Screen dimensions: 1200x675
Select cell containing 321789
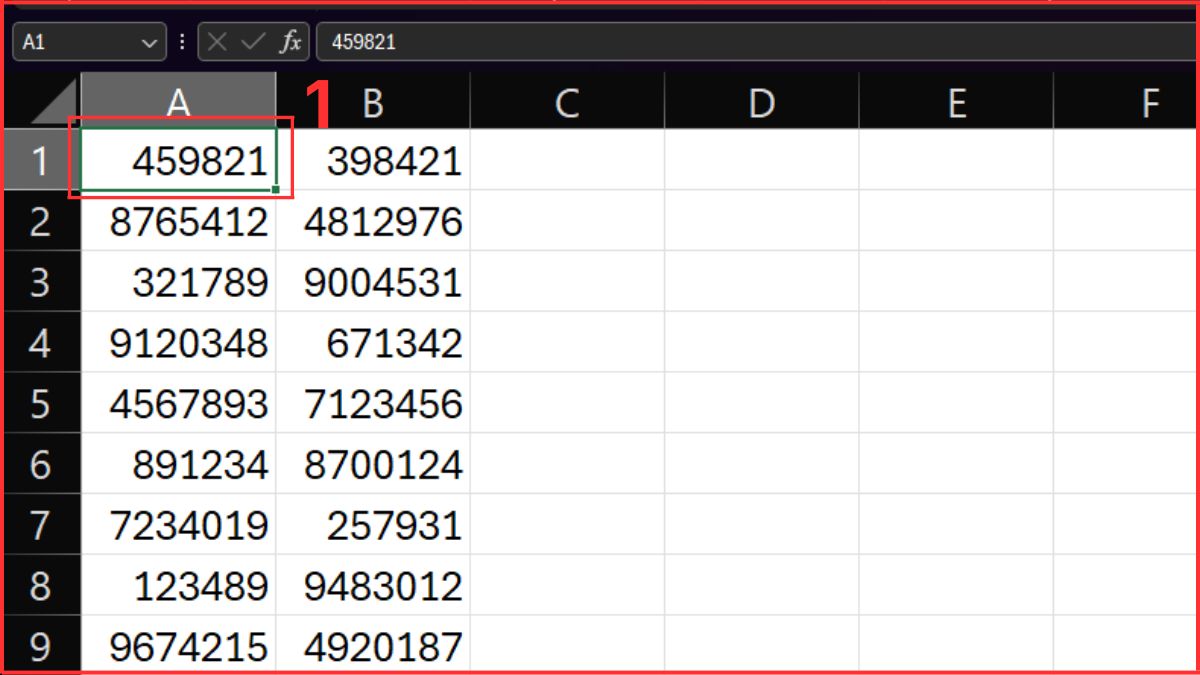(x=178, y=281)
